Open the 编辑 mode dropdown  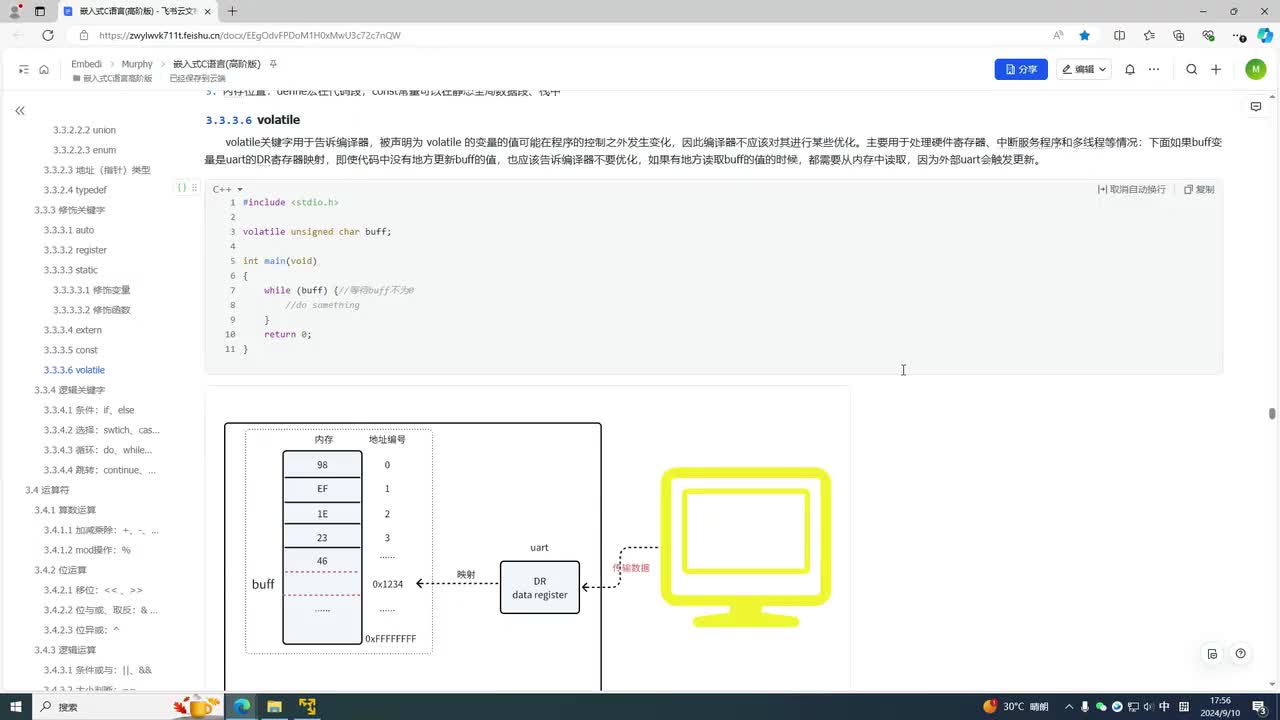pyautogui.click(x=1083, y=69)
